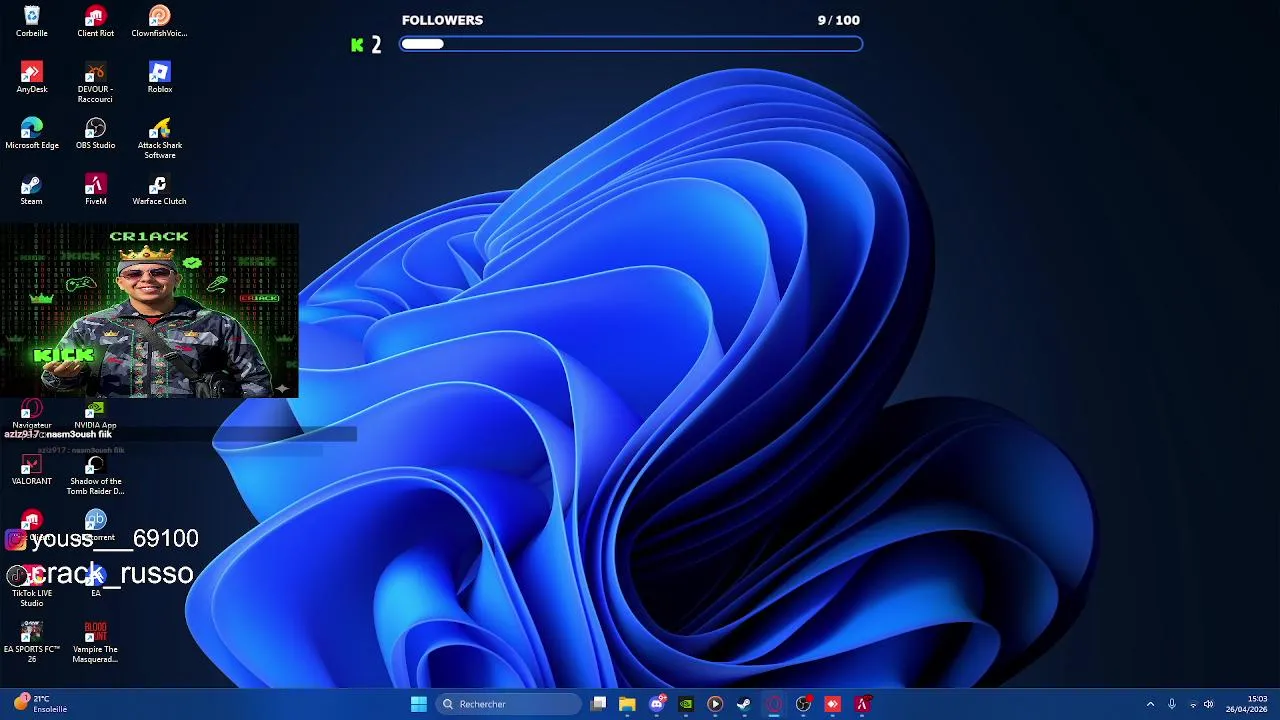Viewport: 1280px width, 720px height.
Task: Select the Vampire The Masquerade shortcut
Action: (x=95, y=642)
